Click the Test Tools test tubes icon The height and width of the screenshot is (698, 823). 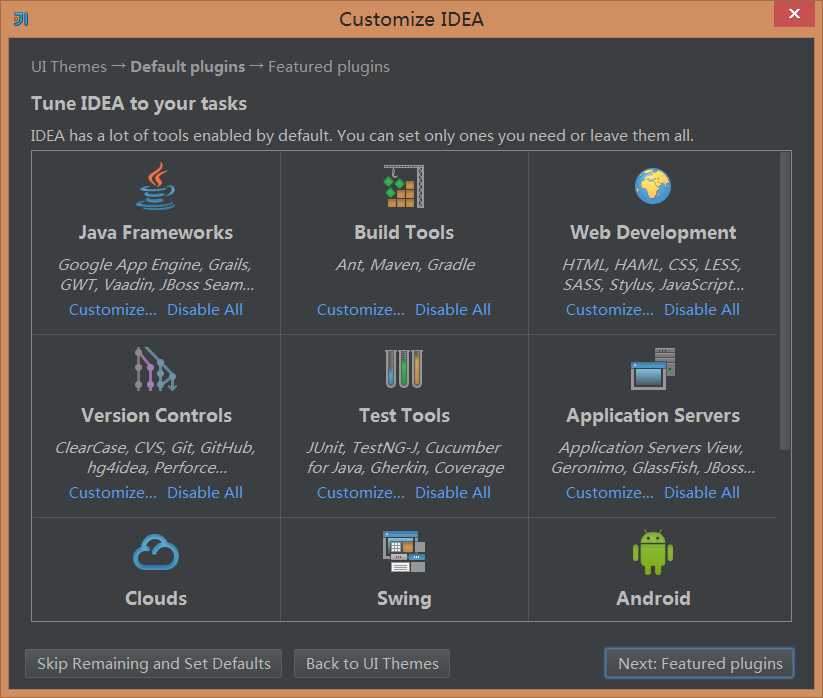point(404,369)
